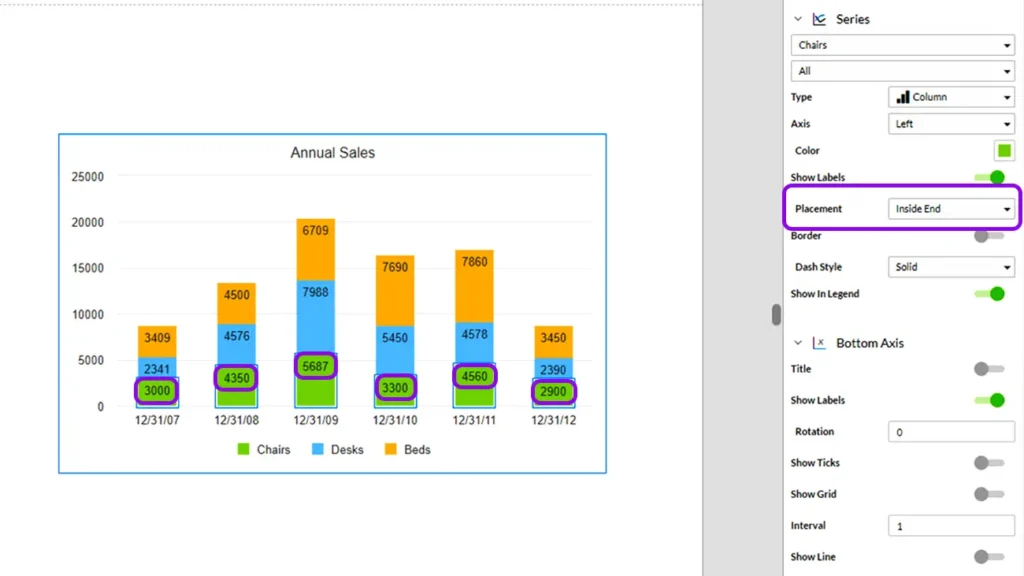
Task: Open the Dash Style dropdown
Action: pos(951,267)
